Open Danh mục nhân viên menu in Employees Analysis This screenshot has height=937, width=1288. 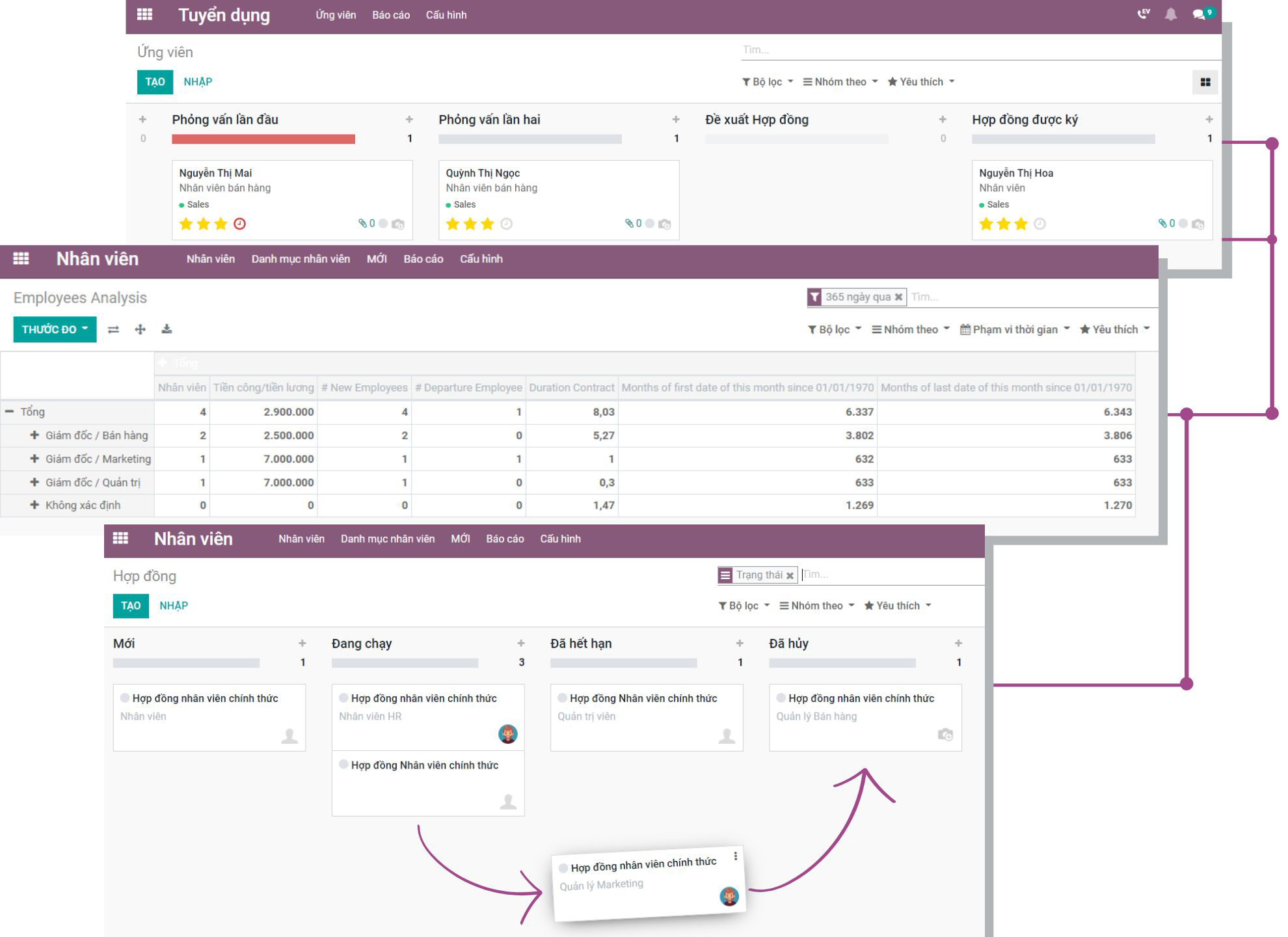click(301, 259)
